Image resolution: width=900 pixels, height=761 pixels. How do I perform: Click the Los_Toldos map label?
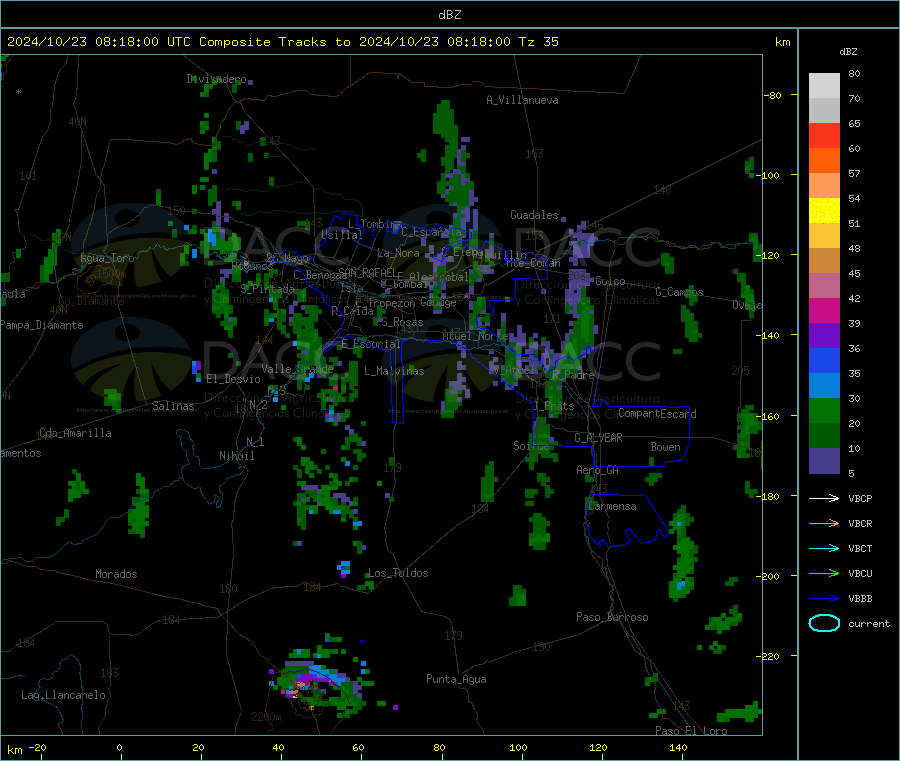pyautogui.click(x=398, y=573)
